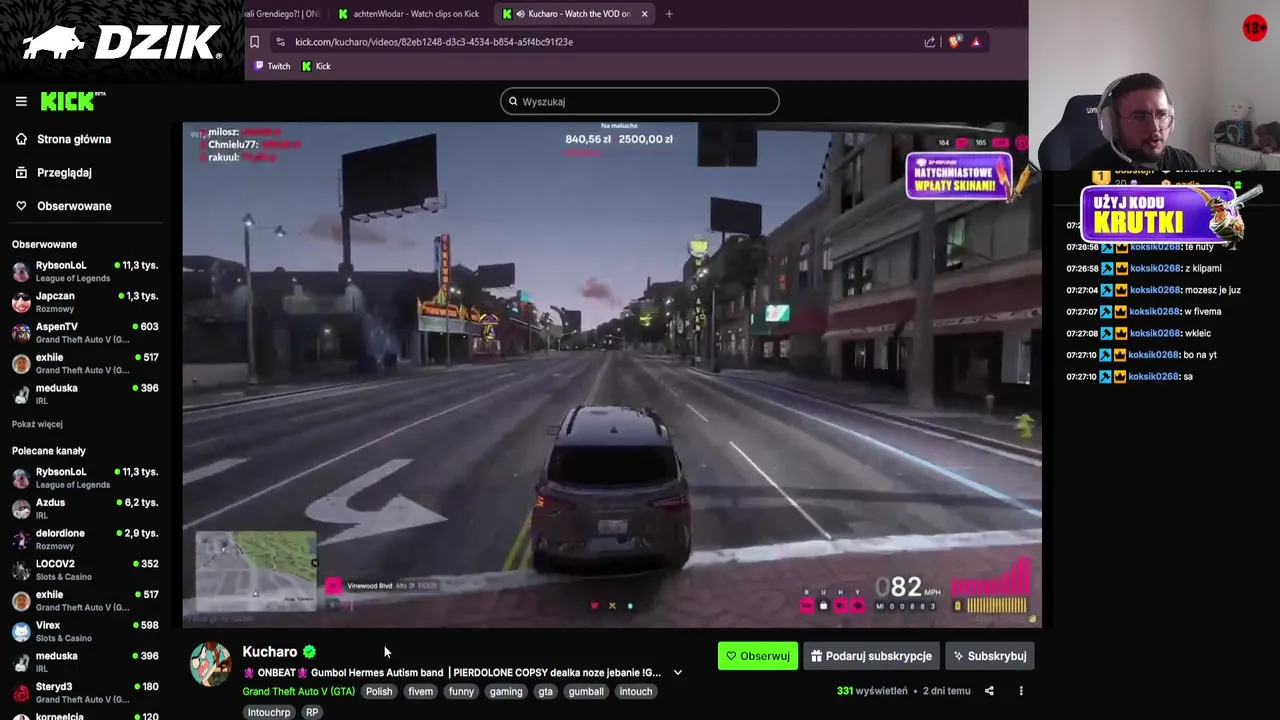Click the share icon below video
The width and height of the screenshot is (1280, 720).
click(989, 691)
